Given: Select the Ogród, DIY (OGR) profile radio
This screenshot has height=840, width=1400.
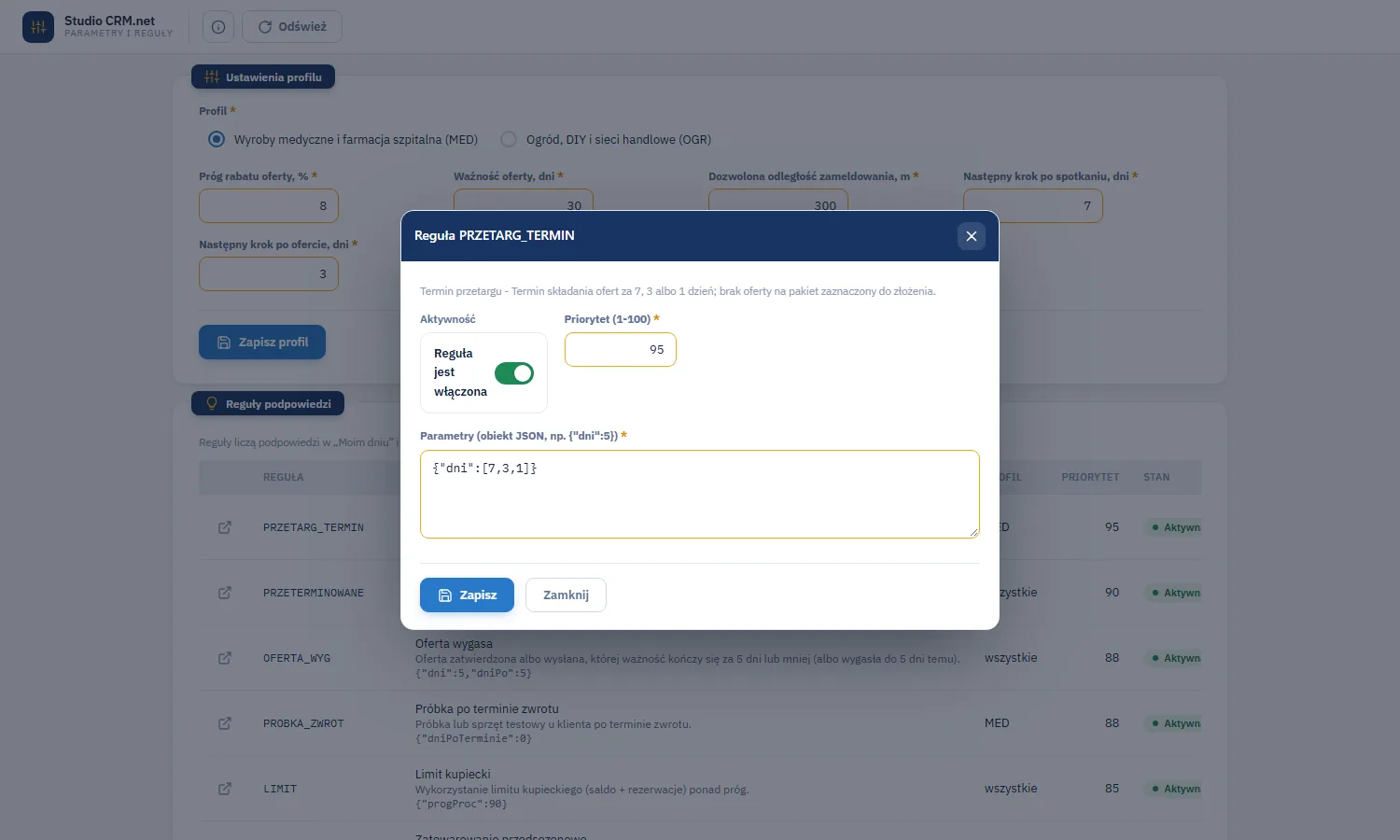Looking at the screenshot, I should click(509, 139).
